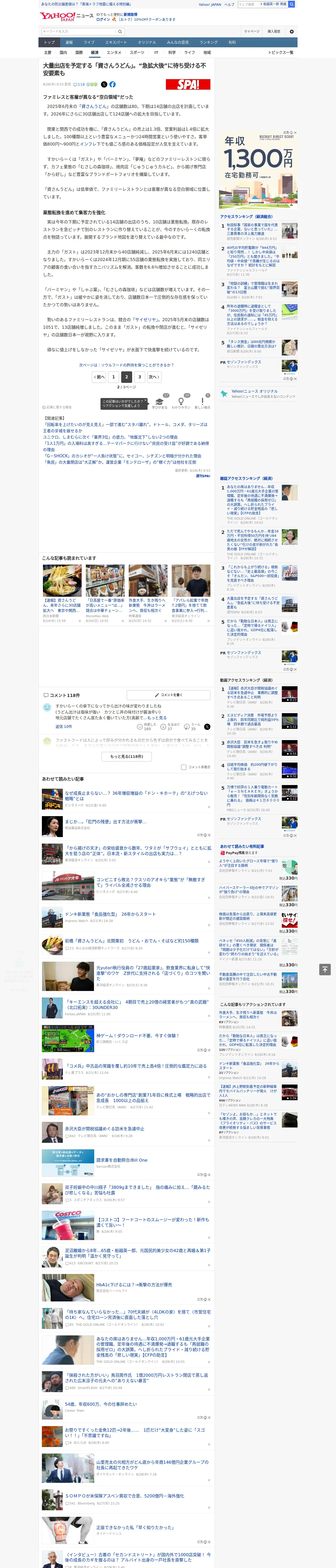Open 購入履歴 link in header

pyautogui.click(x=274, y=32)
